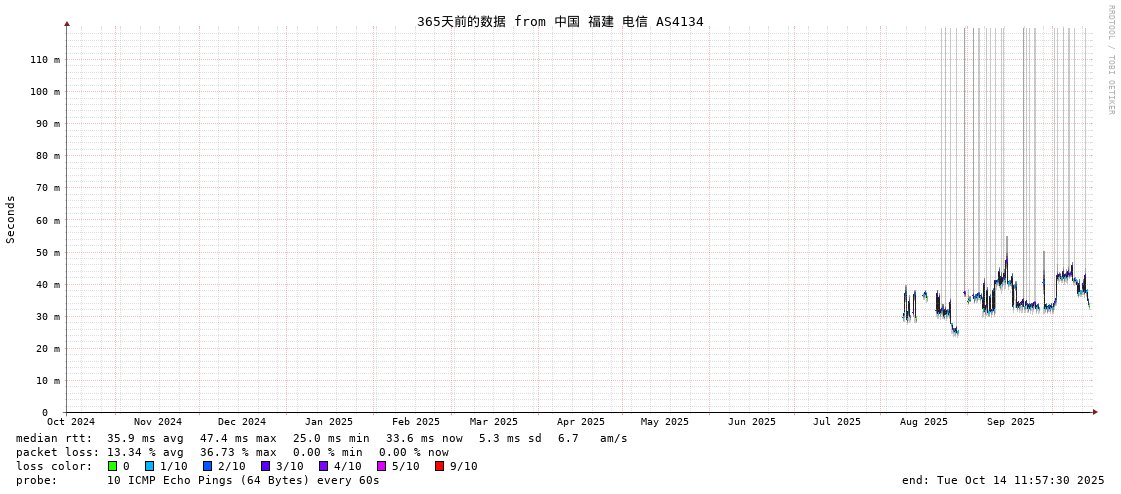Click the median rtt statistics line
The image size is (1121, 494).
point(321,438)
